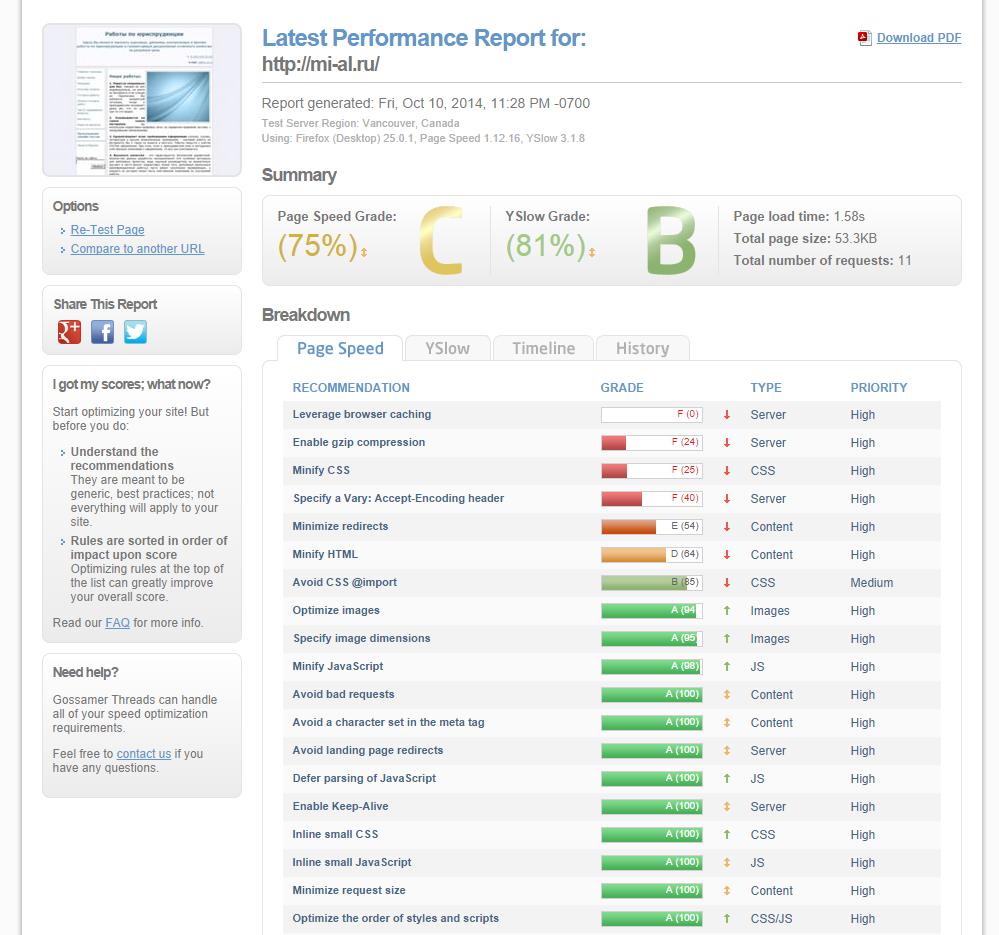The width and height of the screenshot is (999, 935).
Task: Click green arrow for Optimize order of styles
Action: 727,918
